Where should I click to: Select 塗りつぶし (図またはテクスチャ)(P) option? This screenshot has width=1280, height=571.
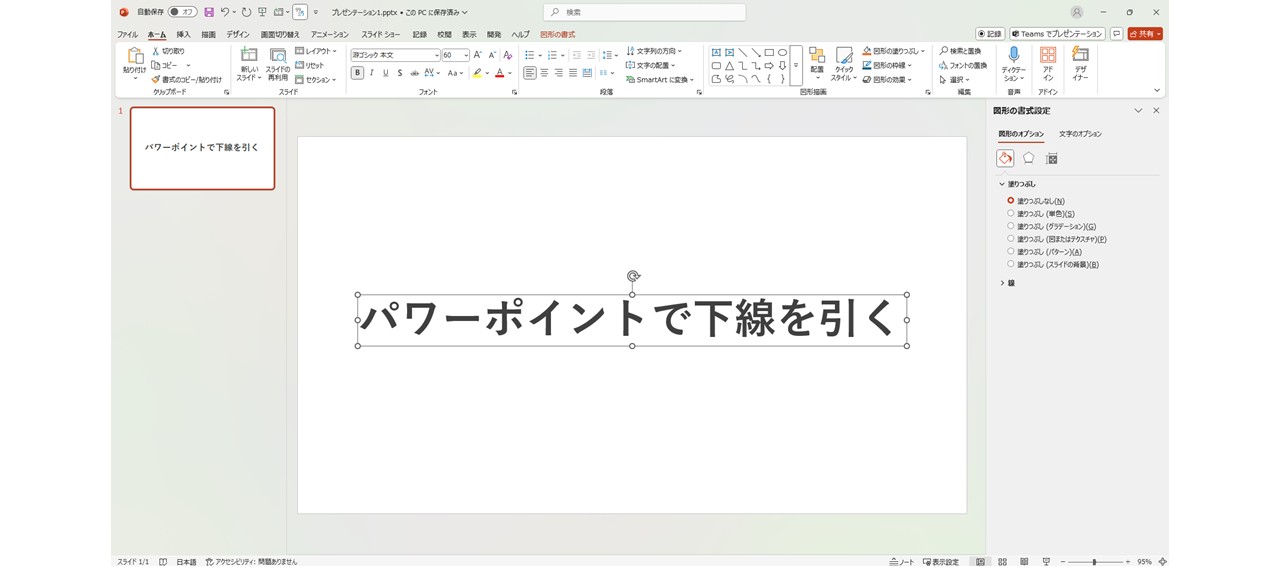[1057, 239]
